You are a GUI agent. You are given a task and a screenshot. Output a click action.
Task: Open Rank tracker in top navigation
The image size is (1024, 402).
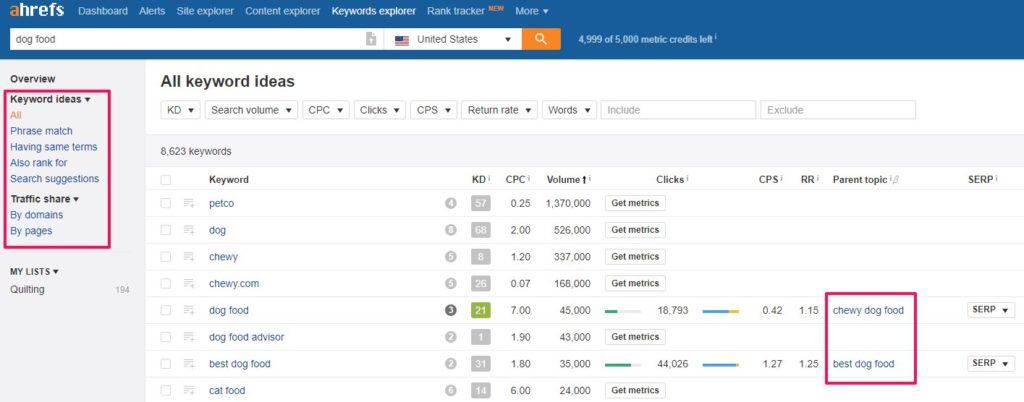[x=456, y=11]
